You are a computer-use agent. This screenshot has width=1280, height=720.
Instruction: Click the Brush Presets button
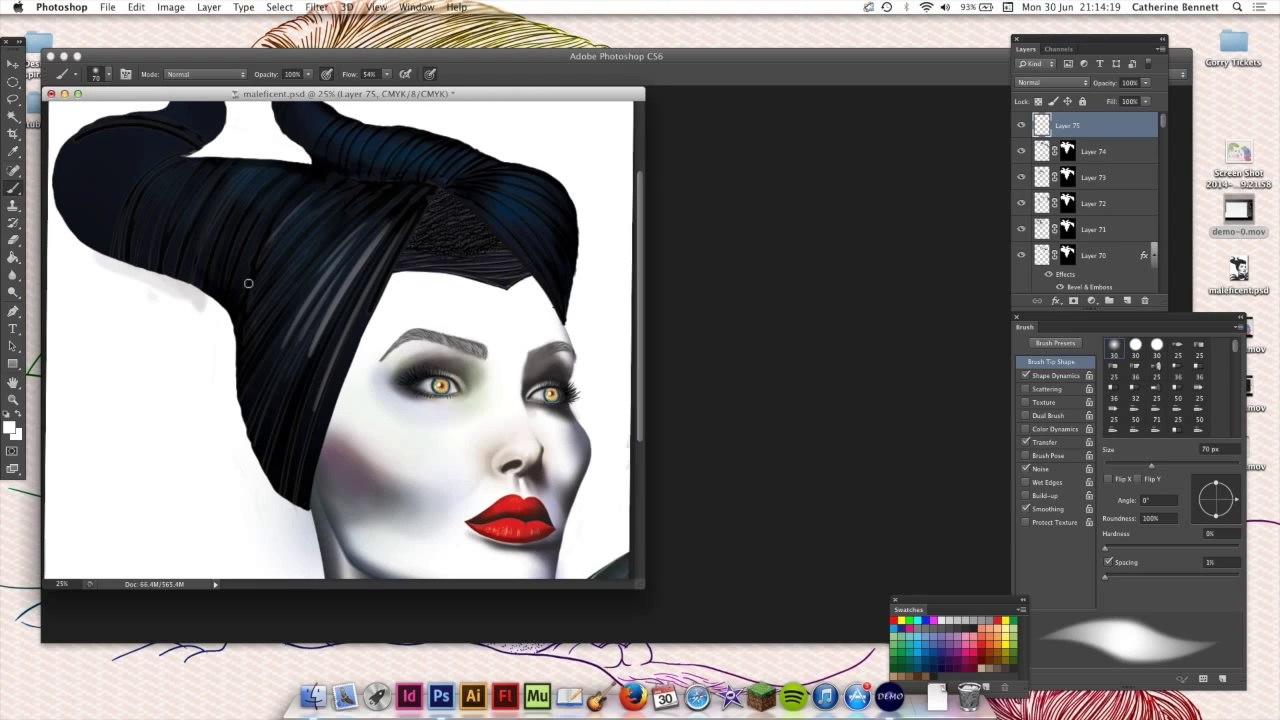(1055, 343)
